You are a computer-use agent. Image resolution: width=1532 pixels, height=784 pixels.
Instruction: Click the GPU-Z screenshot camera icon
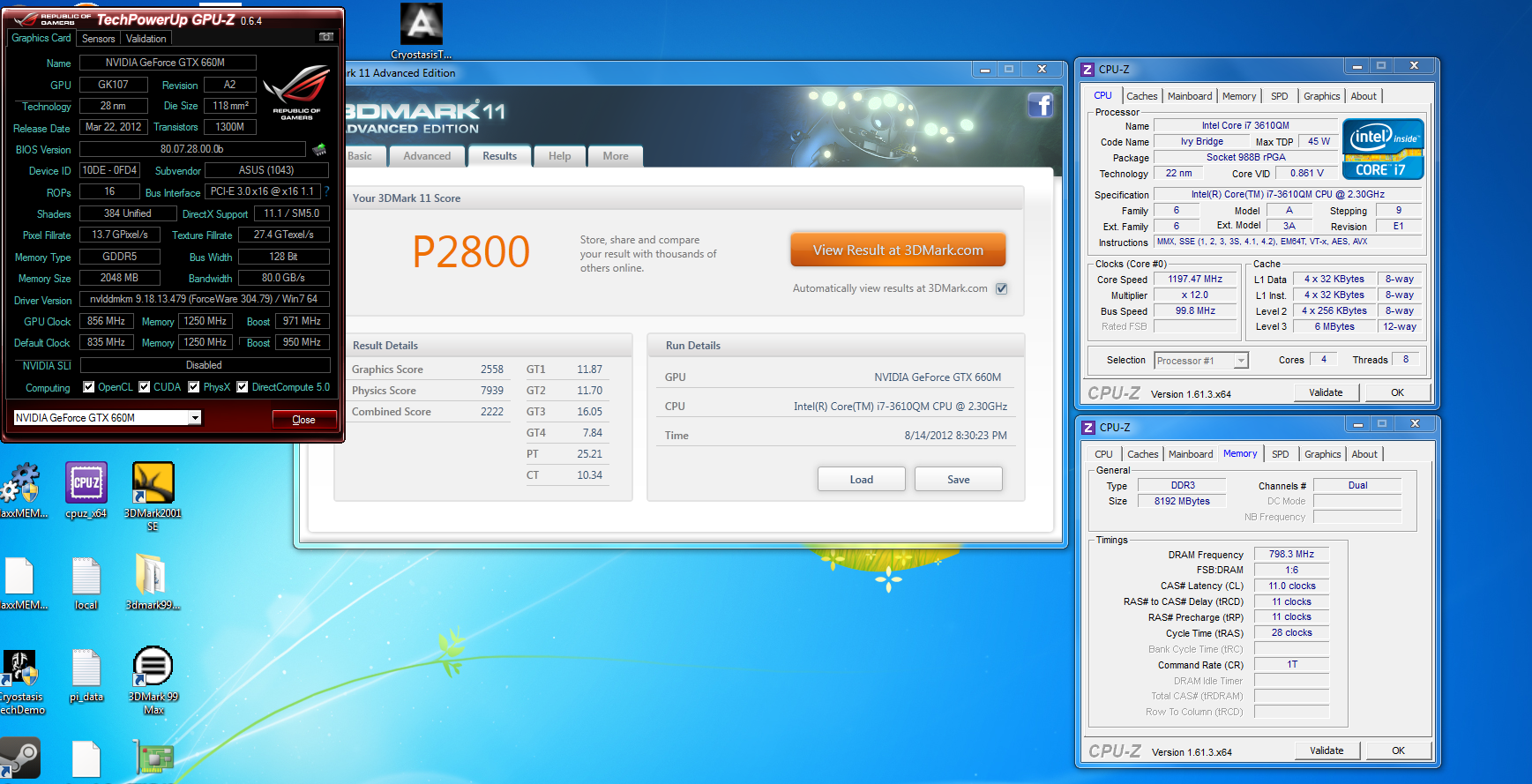coord(325,37)
